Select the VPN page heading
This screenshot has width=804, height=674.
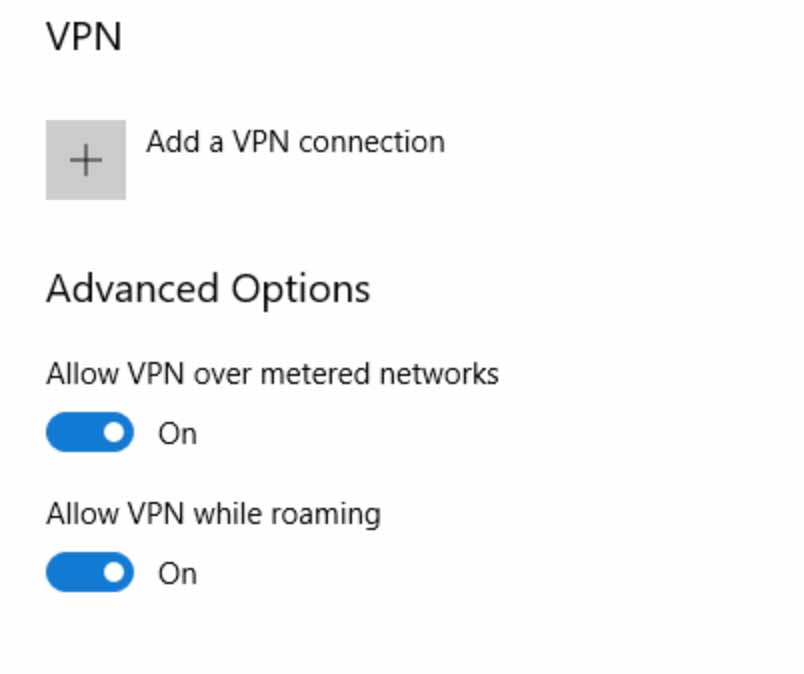[84, 37]
